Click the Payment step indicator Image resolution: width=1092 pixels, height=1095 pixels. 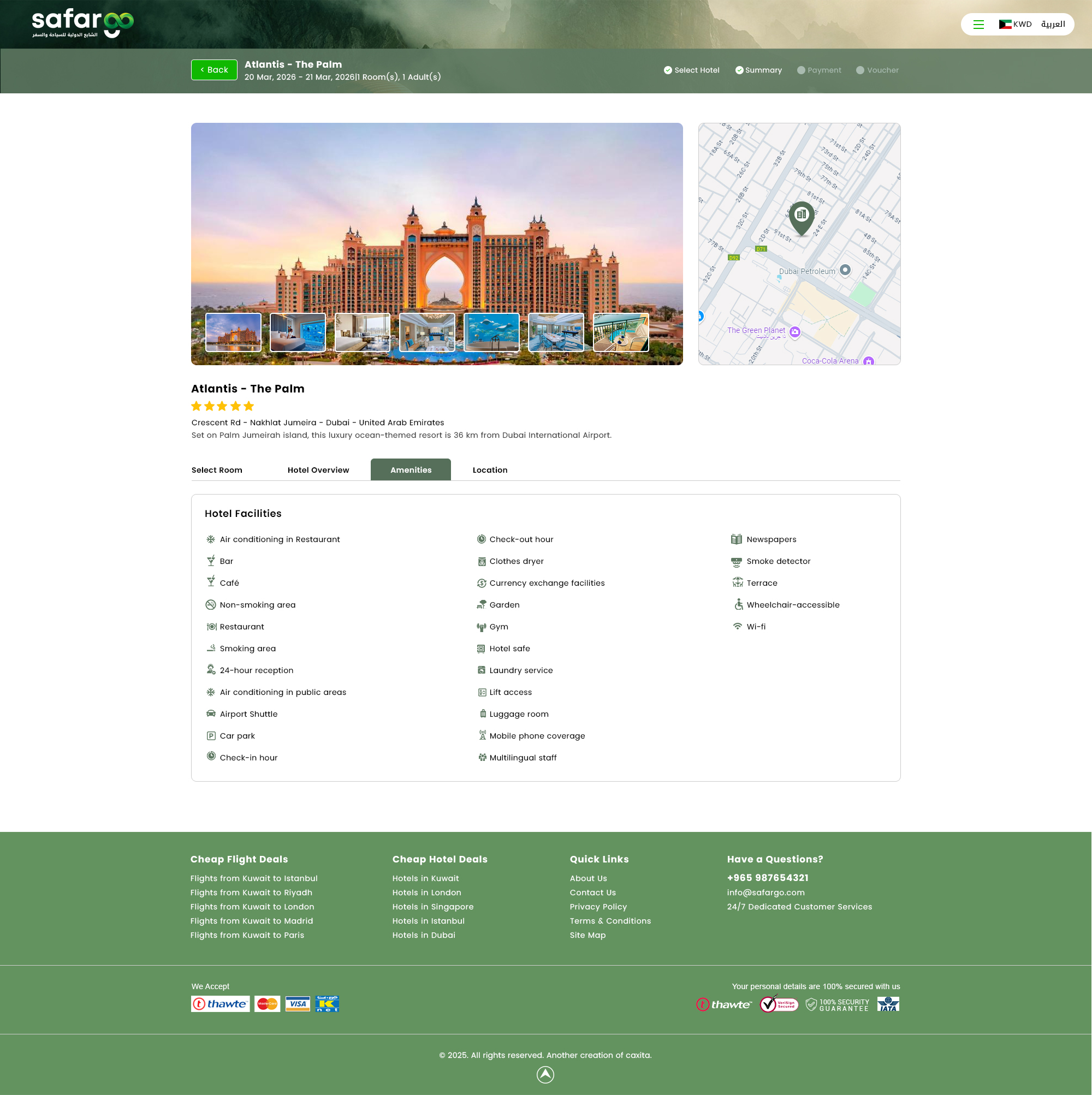coord(818,70)
